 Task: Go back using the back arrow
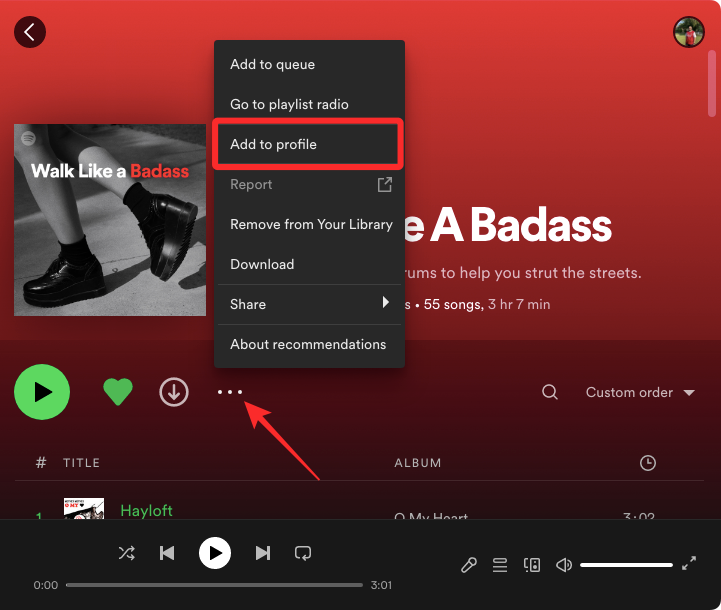click(30, 32)
